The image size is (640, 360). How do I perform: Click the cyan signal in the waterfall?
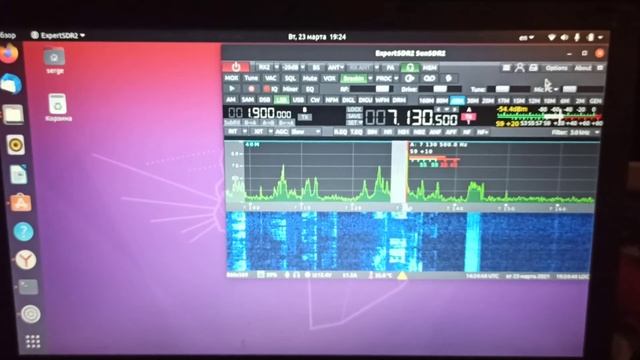coord(473,242)
